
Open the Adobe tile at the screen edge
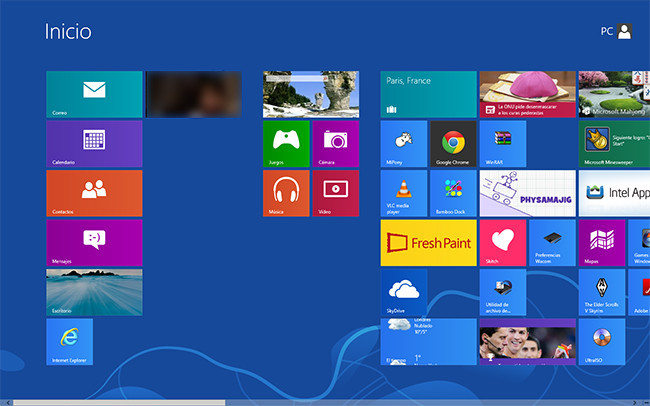click(639, 292)
